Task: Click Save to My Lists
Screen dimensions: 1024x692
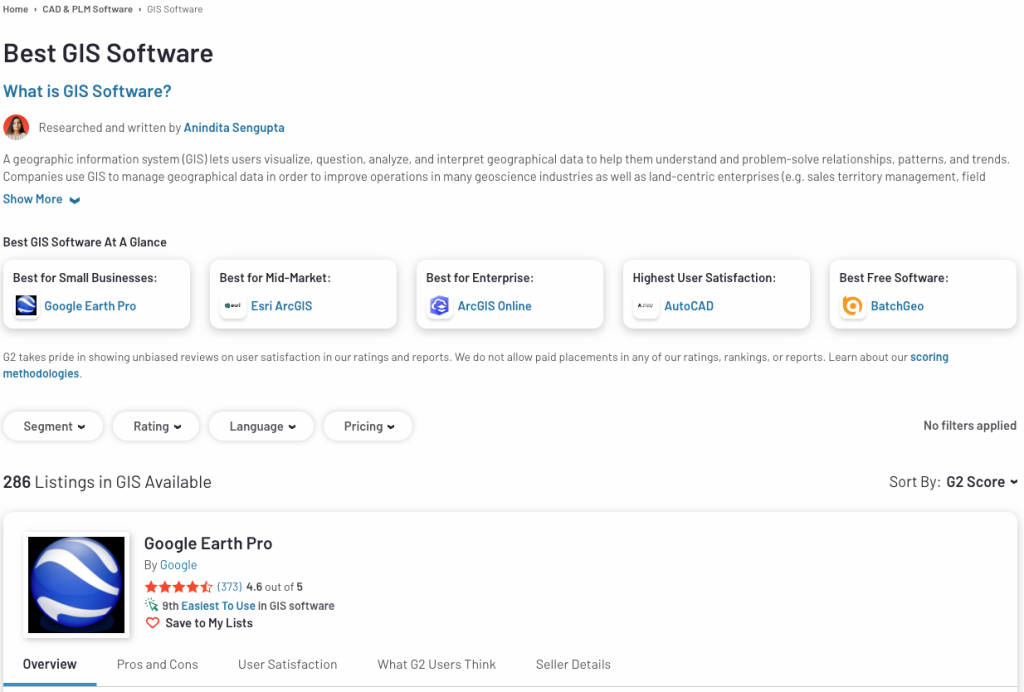Action: click(209, 623)
